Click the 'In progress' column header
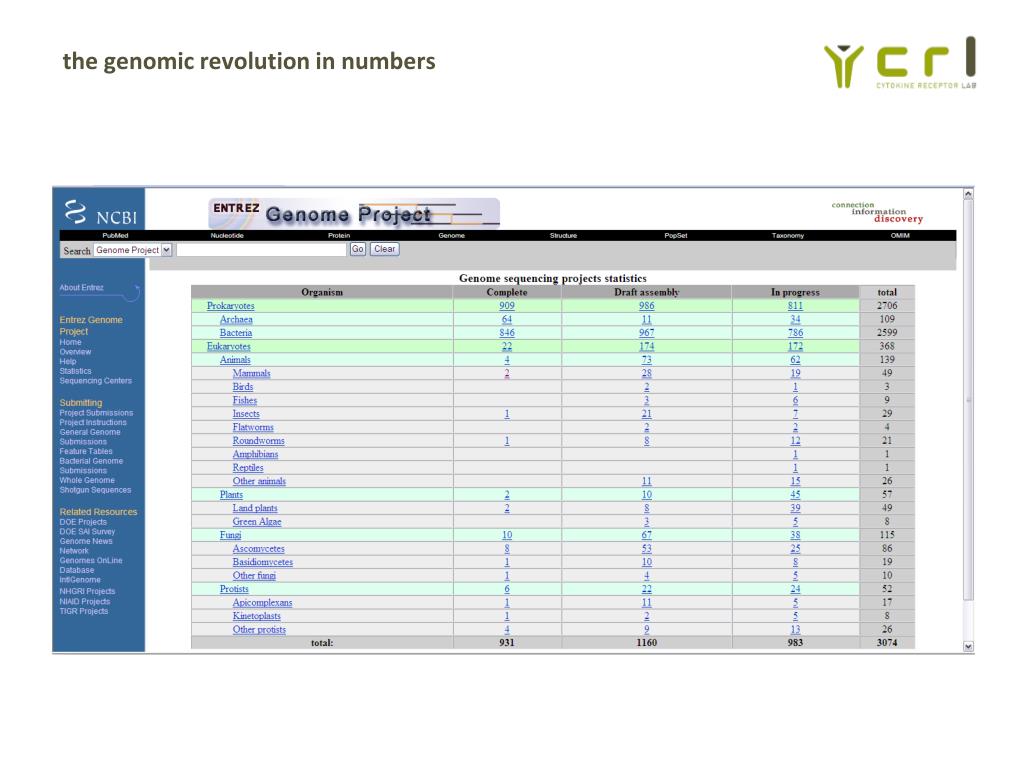The height and width of the screenshot is (768, 1024). coord(795,292)
